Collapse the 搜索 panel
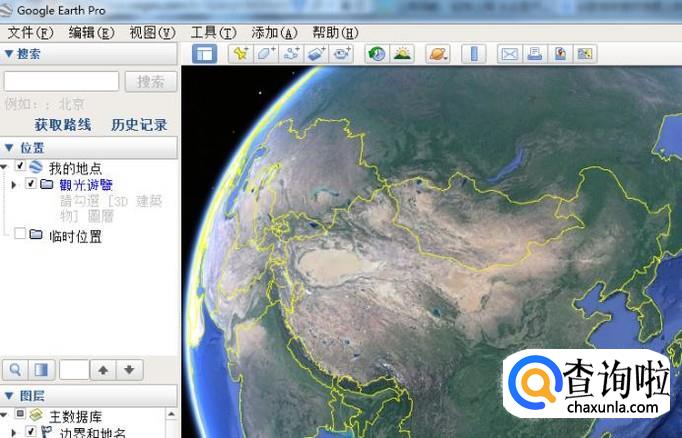 [8, 54]
